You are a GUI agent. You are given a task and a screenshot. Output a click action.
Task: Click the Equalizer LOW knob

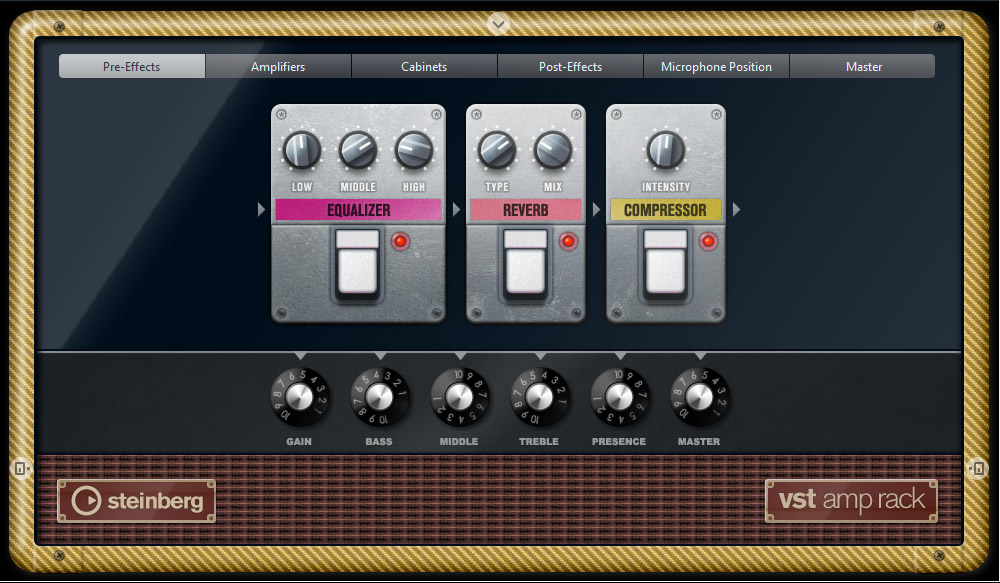tap(302, 150)
